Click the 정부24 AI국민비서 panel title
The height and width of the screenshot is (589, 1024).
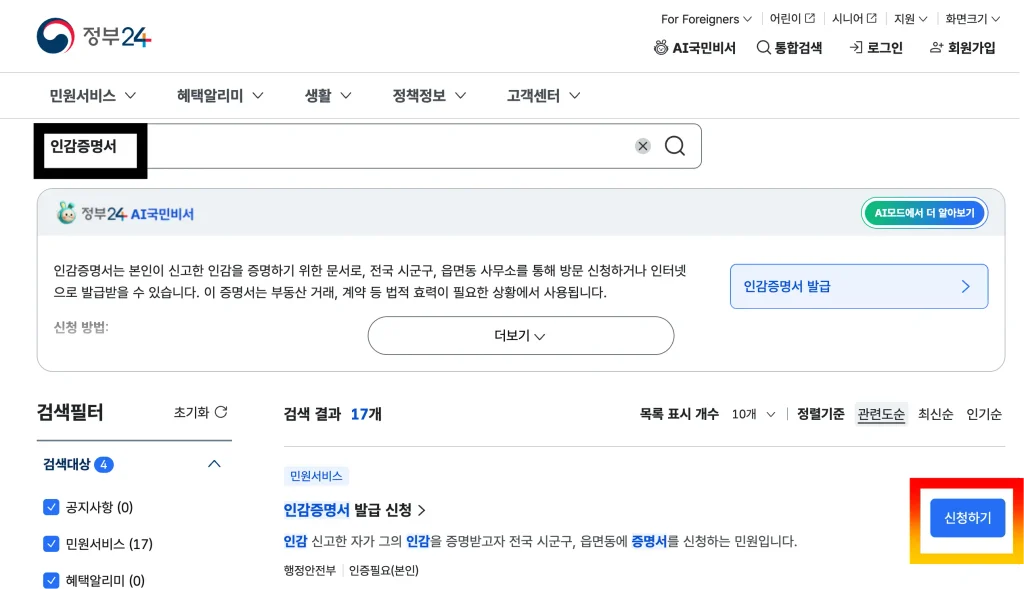point(137,214)
